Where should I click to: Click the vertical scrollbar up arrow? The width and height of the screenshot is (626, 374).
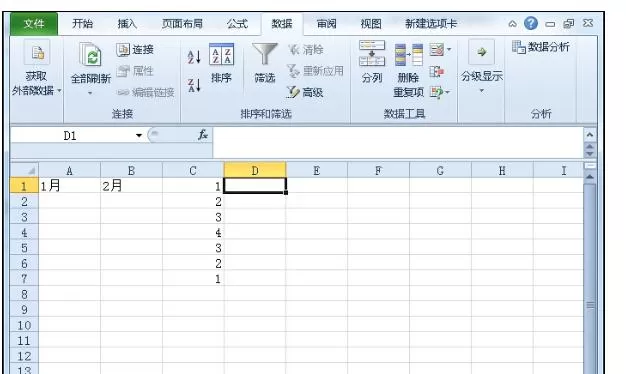(x=590, y=176)
